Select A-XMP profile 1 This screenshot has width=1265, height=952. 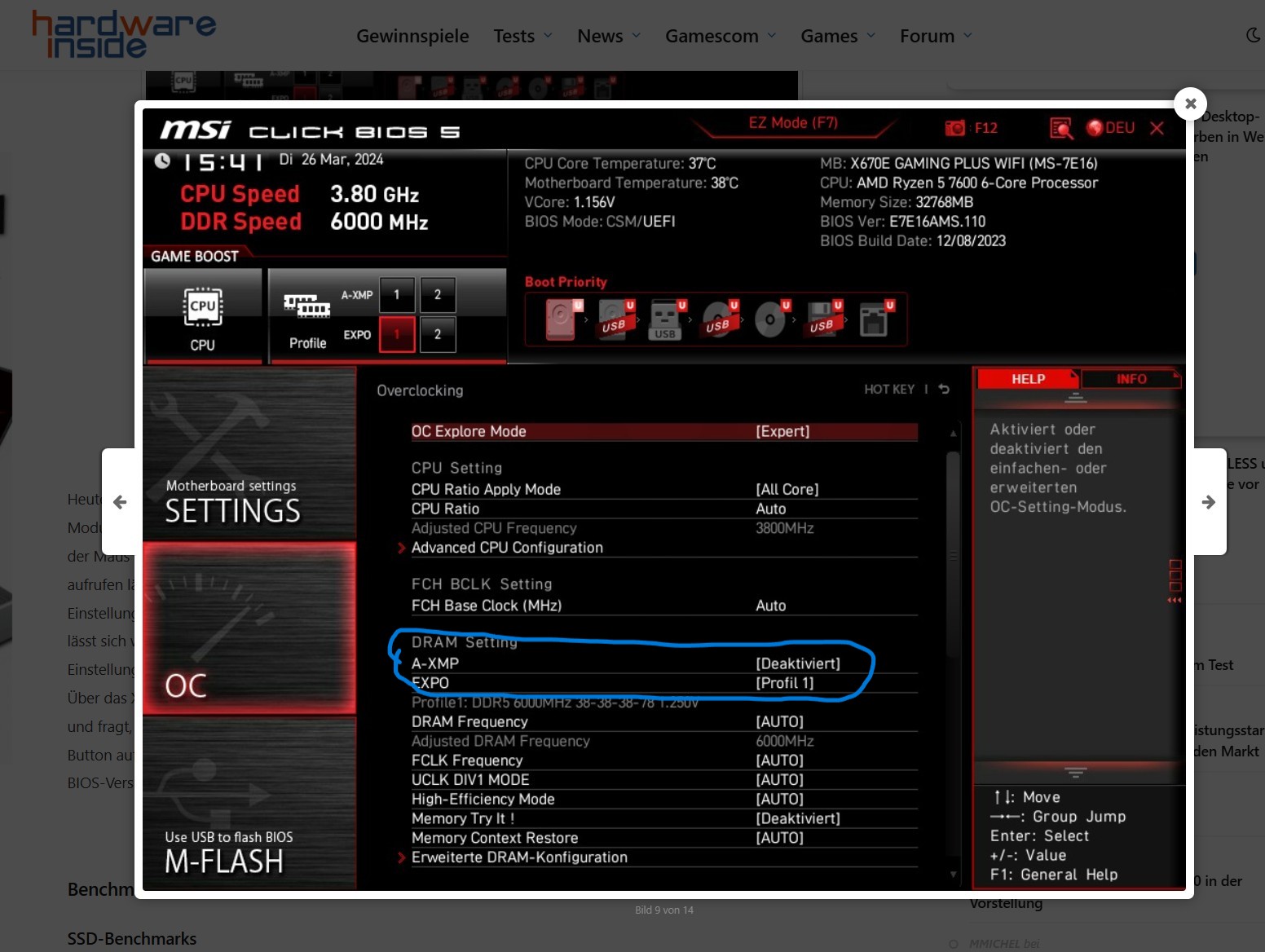pyautogui.click(x=397, y=295)
